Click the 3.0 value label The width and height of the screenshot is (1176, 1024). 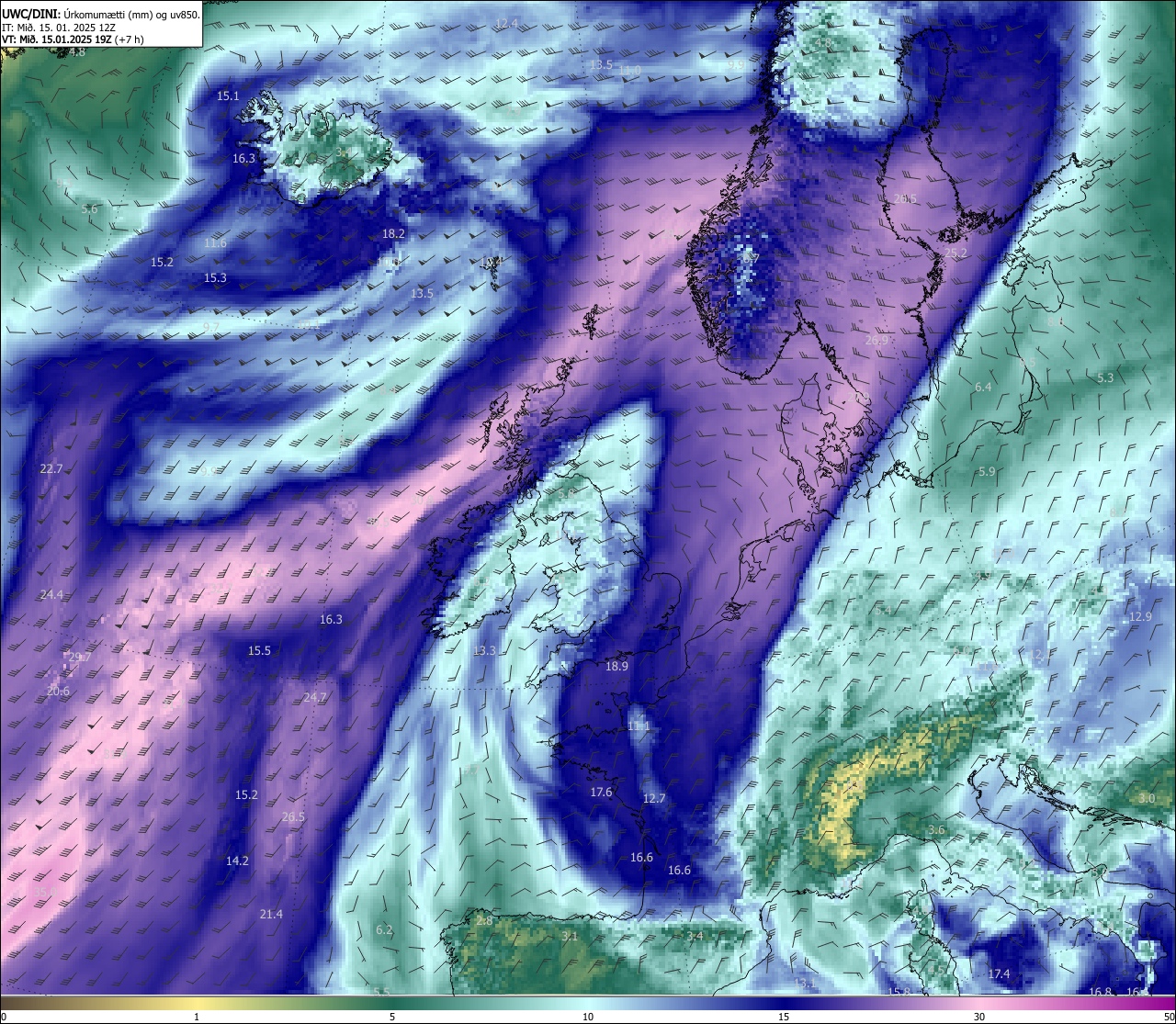[x=1147, y=799]
